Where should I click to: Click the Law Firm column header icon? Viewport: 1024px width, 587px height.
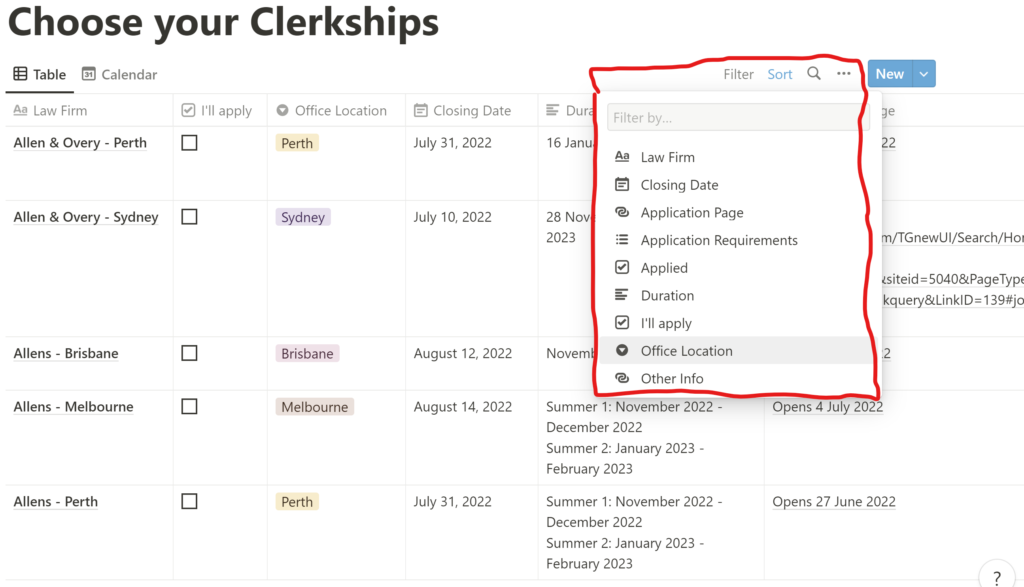click(x=20, y=110)
